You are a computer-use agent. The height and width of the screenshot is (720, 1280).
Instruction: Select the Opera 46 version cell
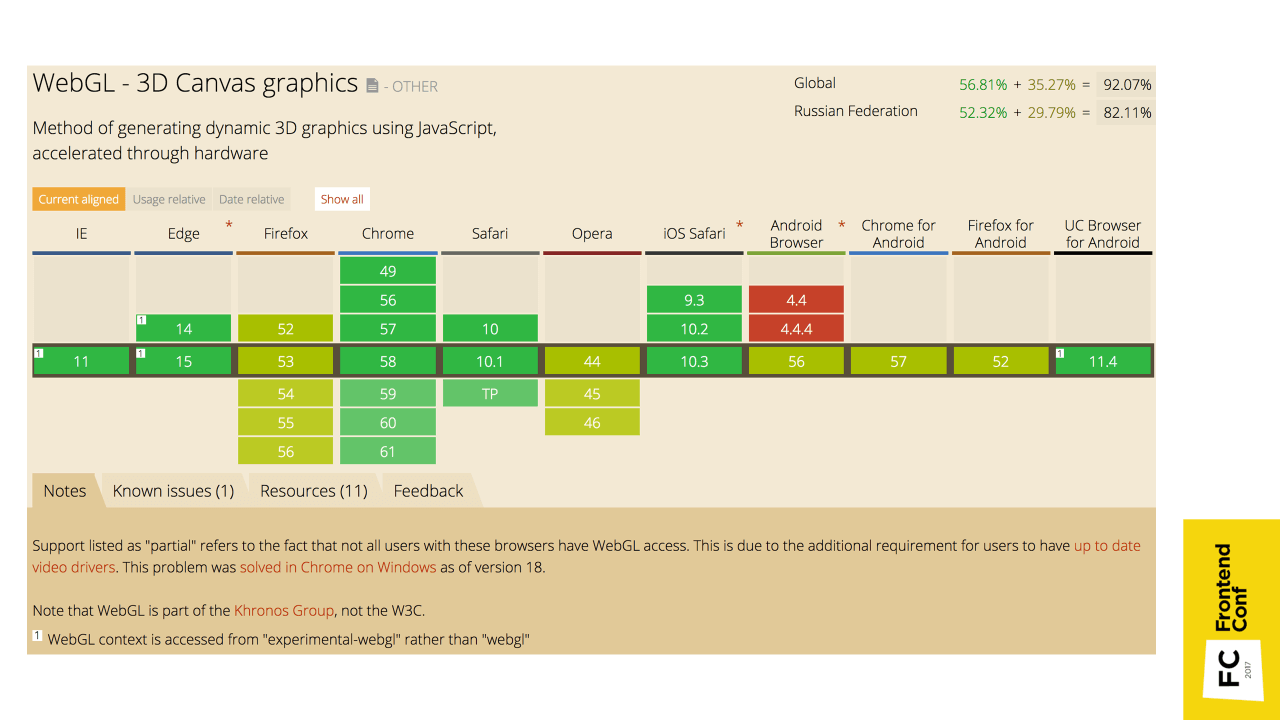point(592,423)
